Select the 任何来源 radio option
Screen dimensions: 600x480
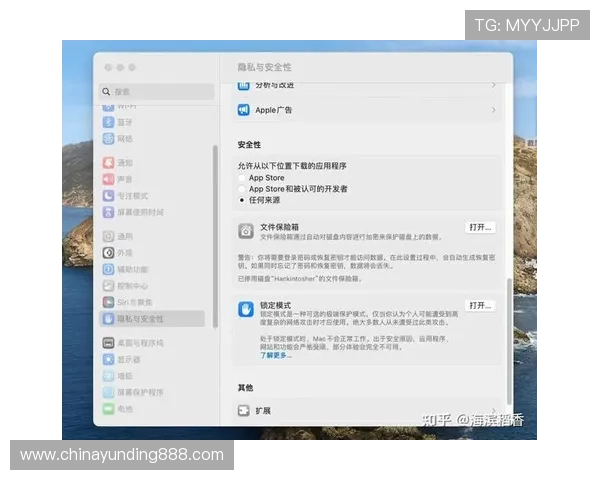tap(242, 200)
